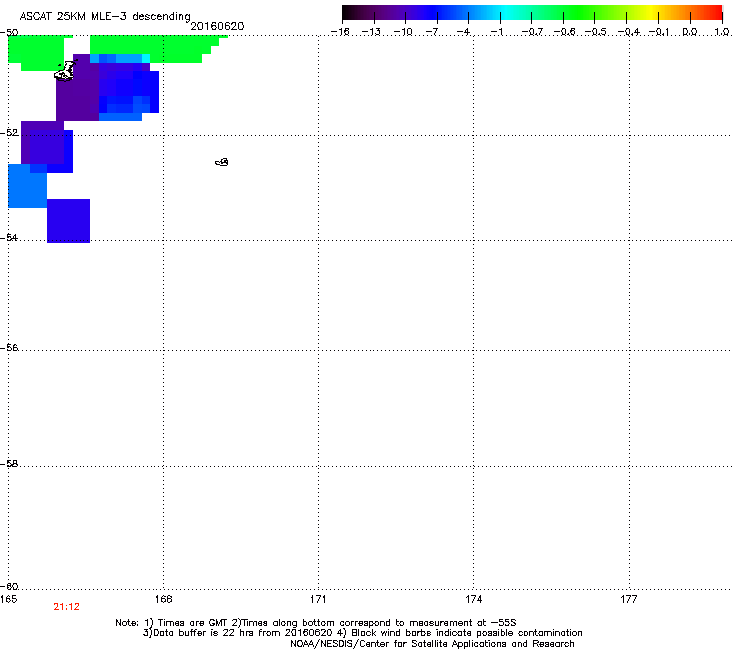740x650 pixels.
Task: Click the -4 label on the color scale
Action: (463, 32)
